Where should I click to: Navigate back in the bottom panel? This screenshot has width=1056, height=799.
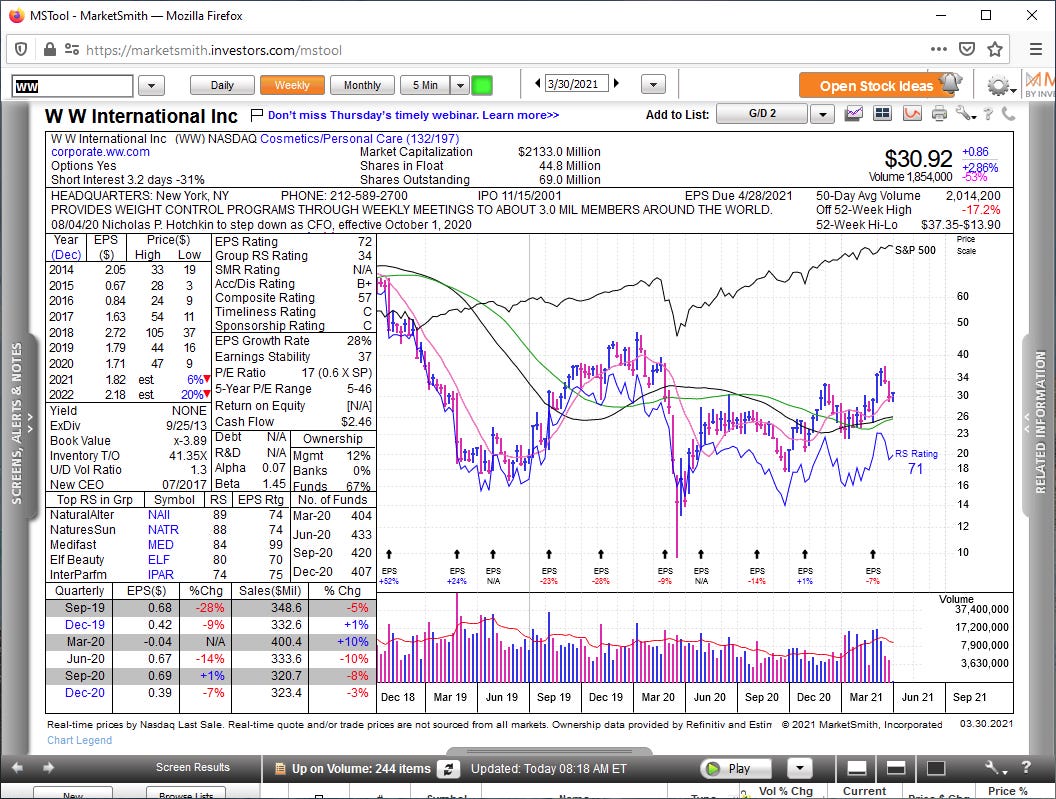tap(18, 767)
